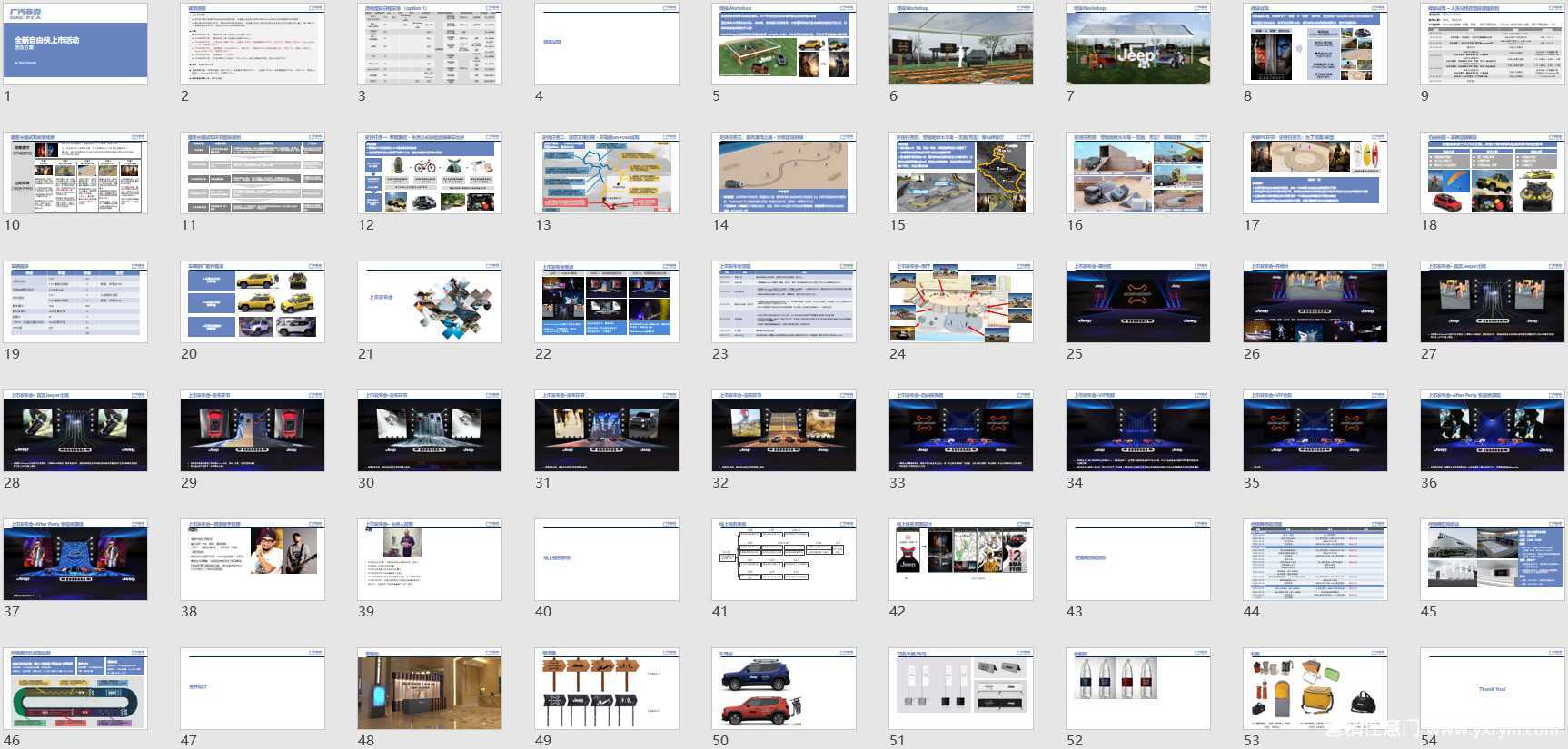The width and height of the screenshot is (1568, 749).
Task: Choose slide 22 thumbnail
Action: pos(607,301)
